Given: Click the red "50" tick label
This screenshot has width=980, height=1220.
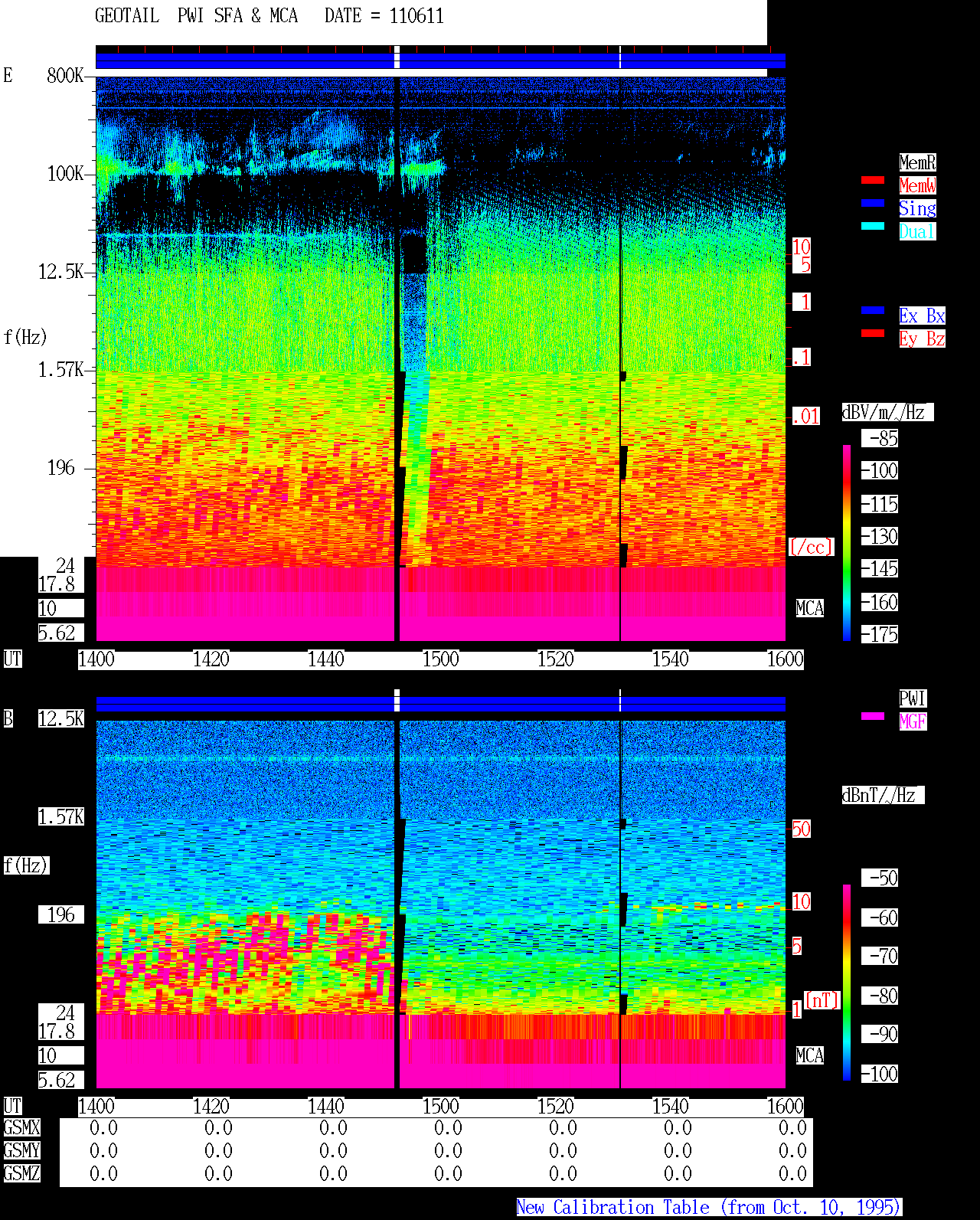Looking at the screenshot, I should pos(801,829).
